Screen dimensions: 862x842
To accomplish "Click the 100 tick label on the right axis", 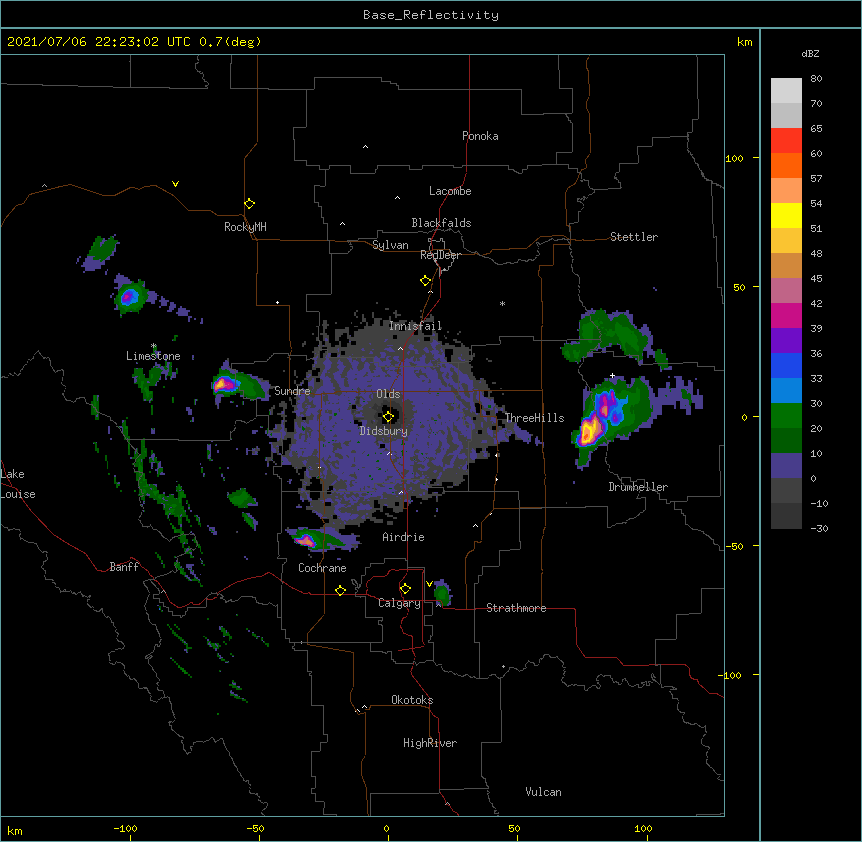I will (x=734, y=158).
